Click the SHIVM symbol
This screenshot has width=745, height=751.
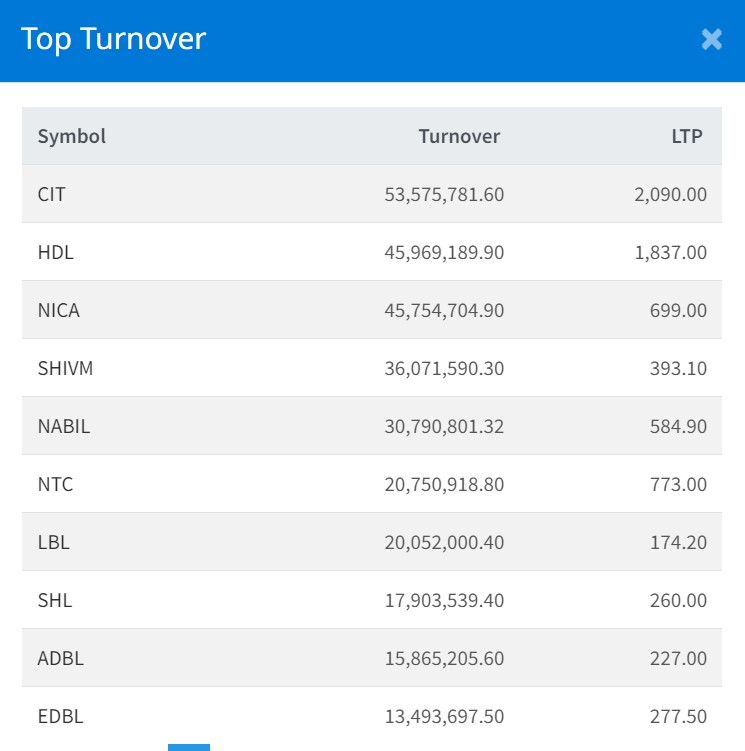click(x=65, y=368)
